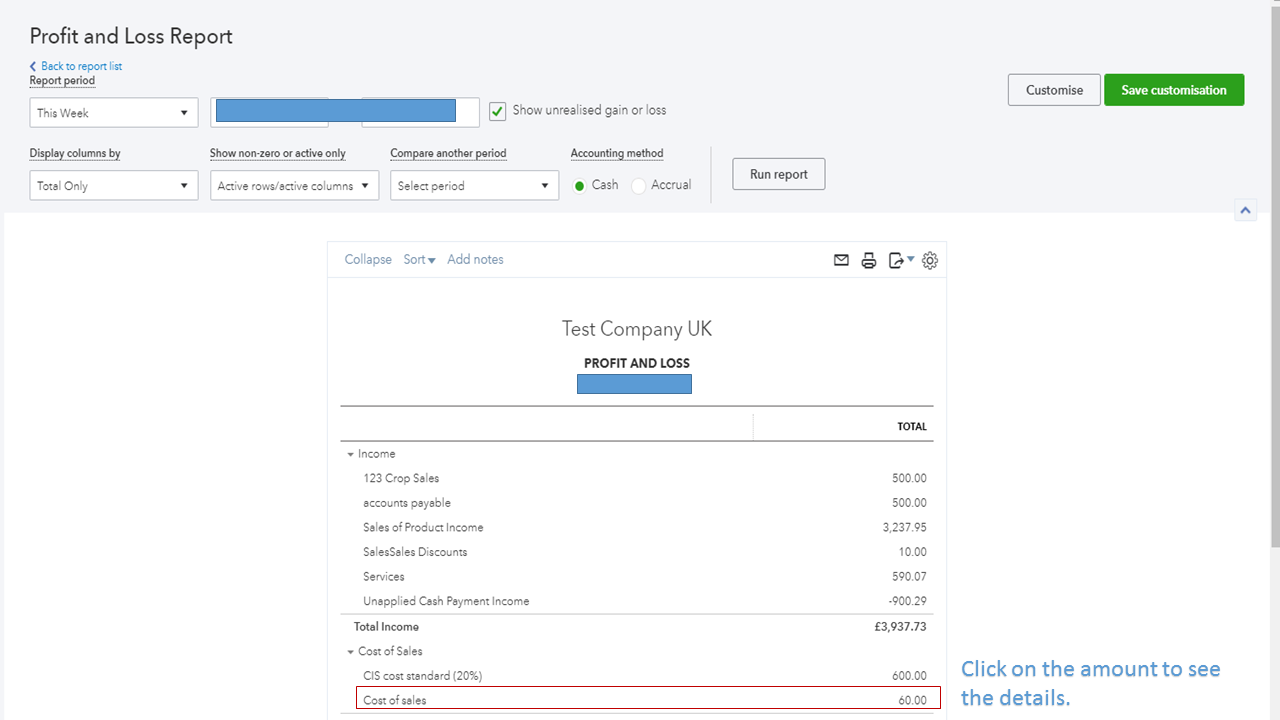Open the Sort dropdown
Image resolution: width=1280 pixels, height=720 pixels.
tap(419, 259)
